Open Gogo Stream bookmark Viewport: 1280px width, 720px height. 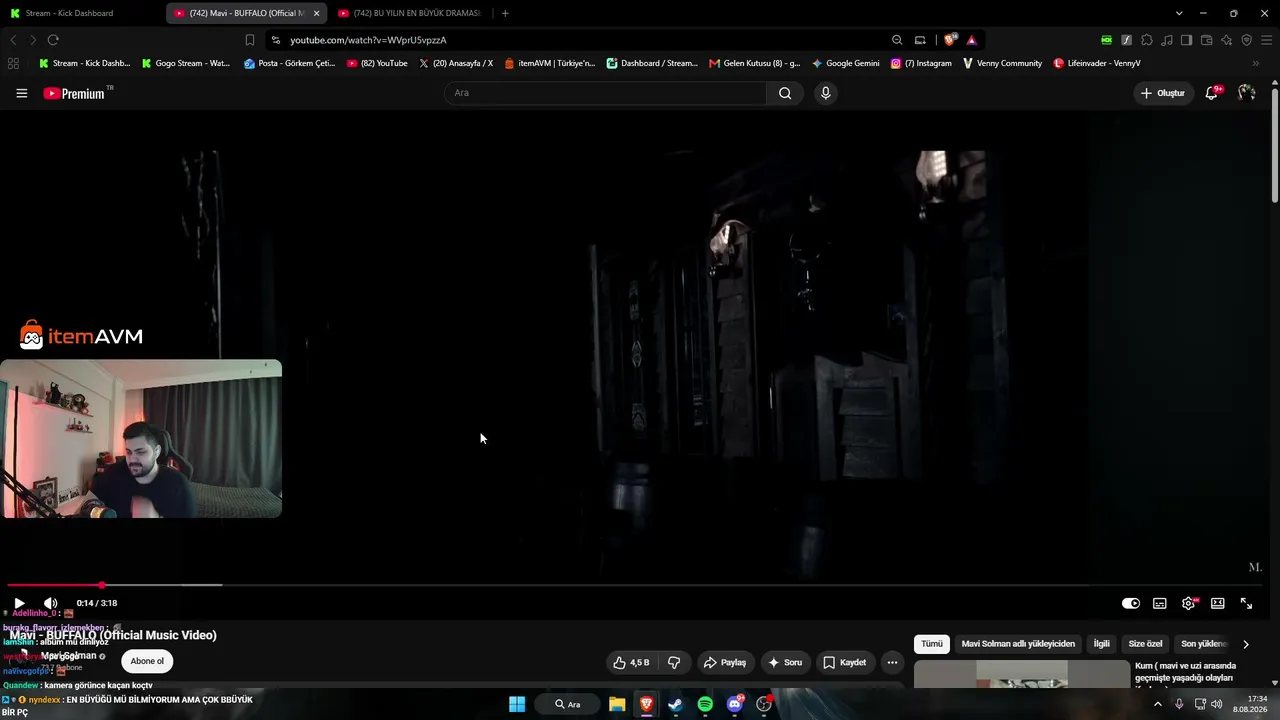[186, 63]
